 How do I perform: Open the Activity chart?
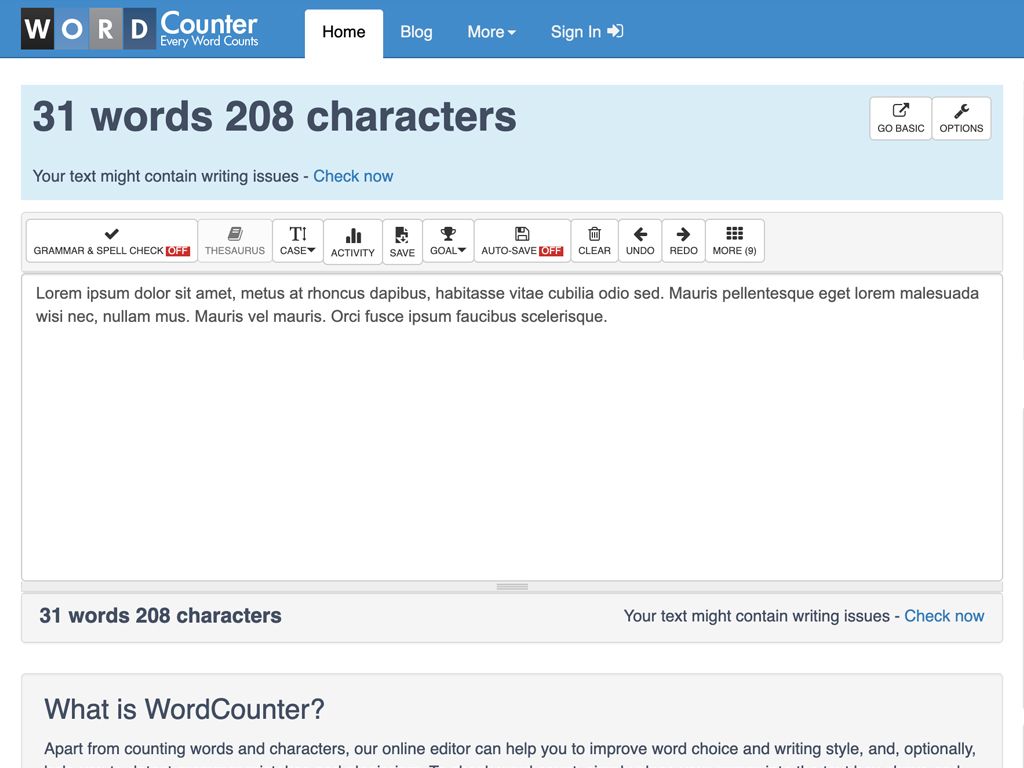pyautogui.click(x=353, y=242)
